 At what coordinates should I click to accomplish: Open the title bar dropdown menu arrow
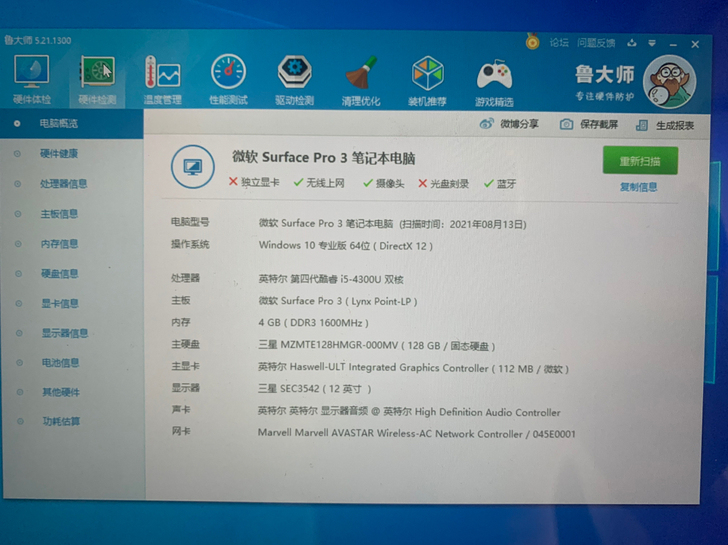(x=652, y=44)
